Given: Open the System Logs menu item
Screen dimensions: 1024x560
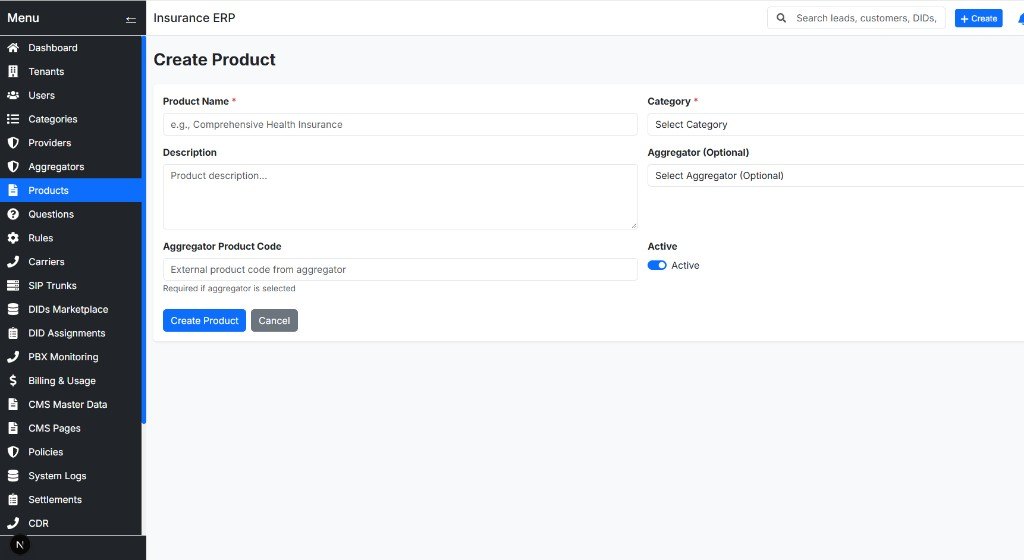Looking at the screenshot, I should pyautogui.click(x=71, y=476).
